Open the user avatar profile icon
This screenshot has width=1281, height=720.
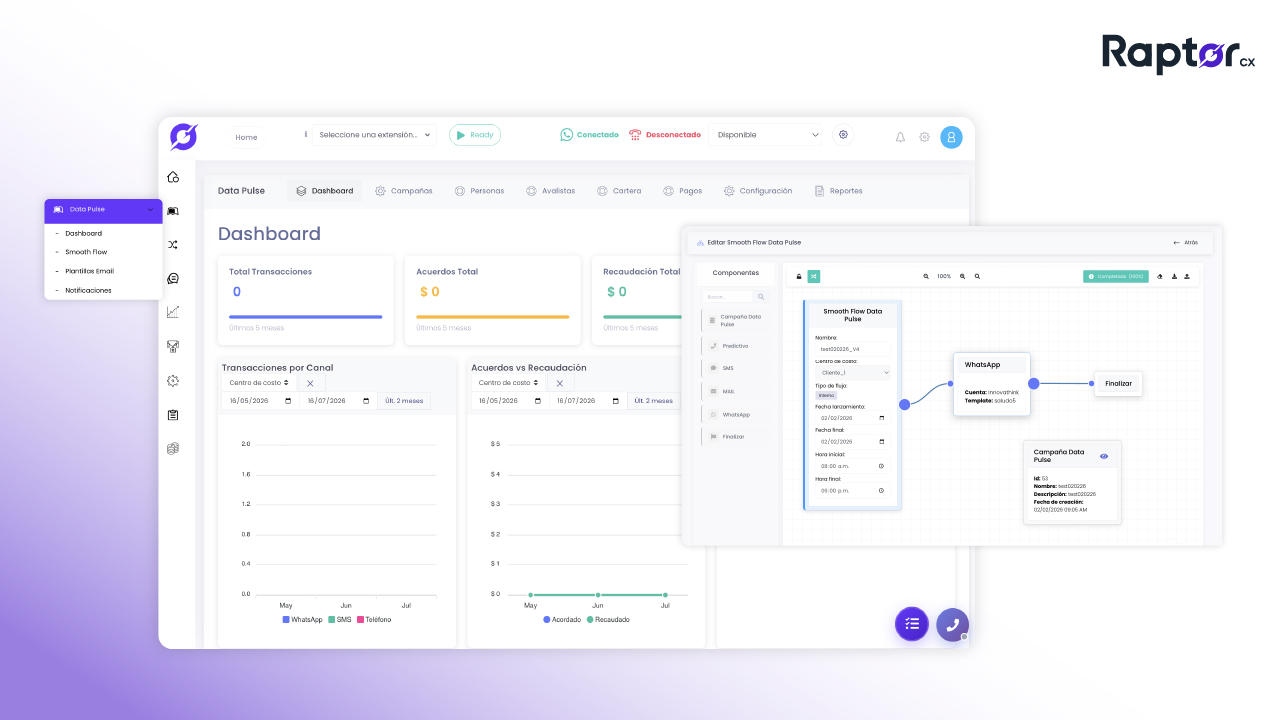pos(951,137)
